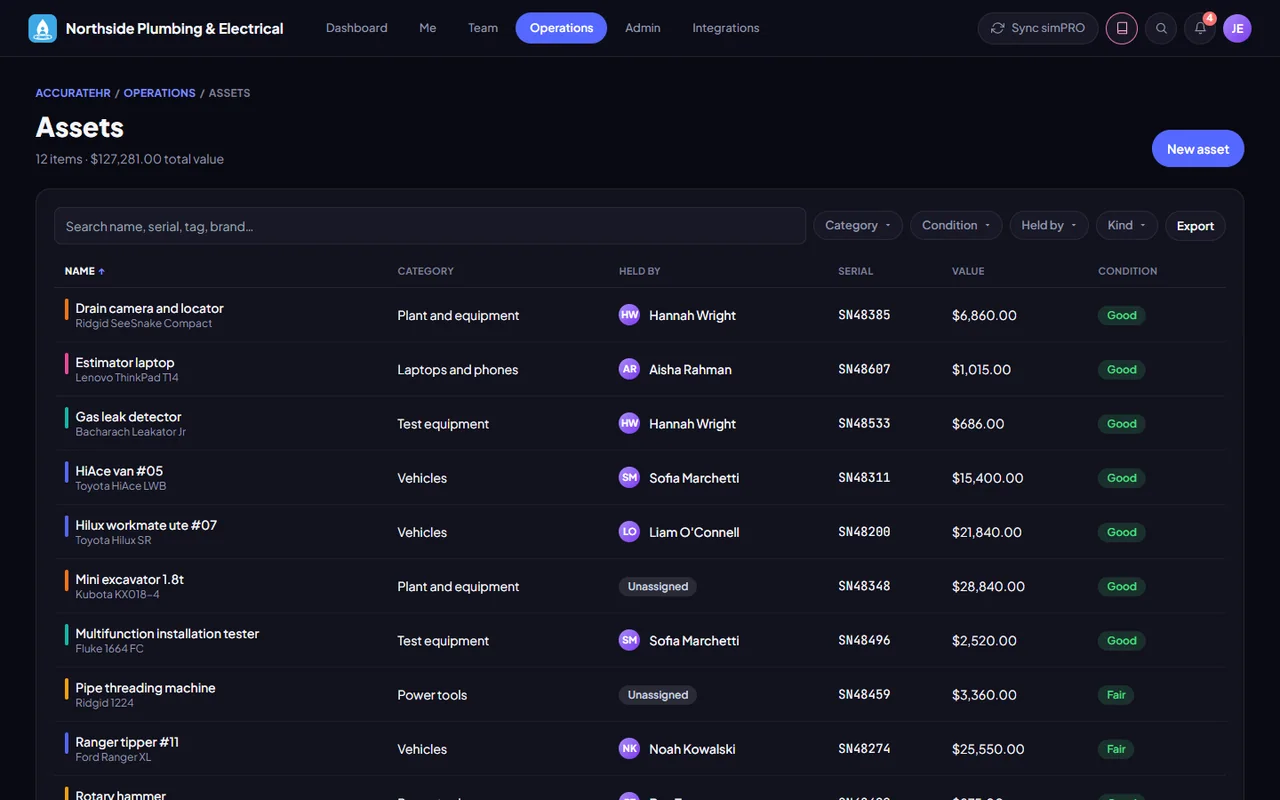The image size is (1280, 800).
Task: Export the assets list
Action: click(1195, 226)
